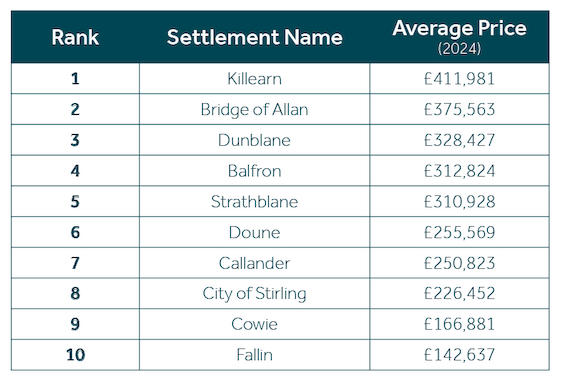Click the Settlement Name column header
The image size is (564, 382).
pyautogui.click(x=254, y=37)
